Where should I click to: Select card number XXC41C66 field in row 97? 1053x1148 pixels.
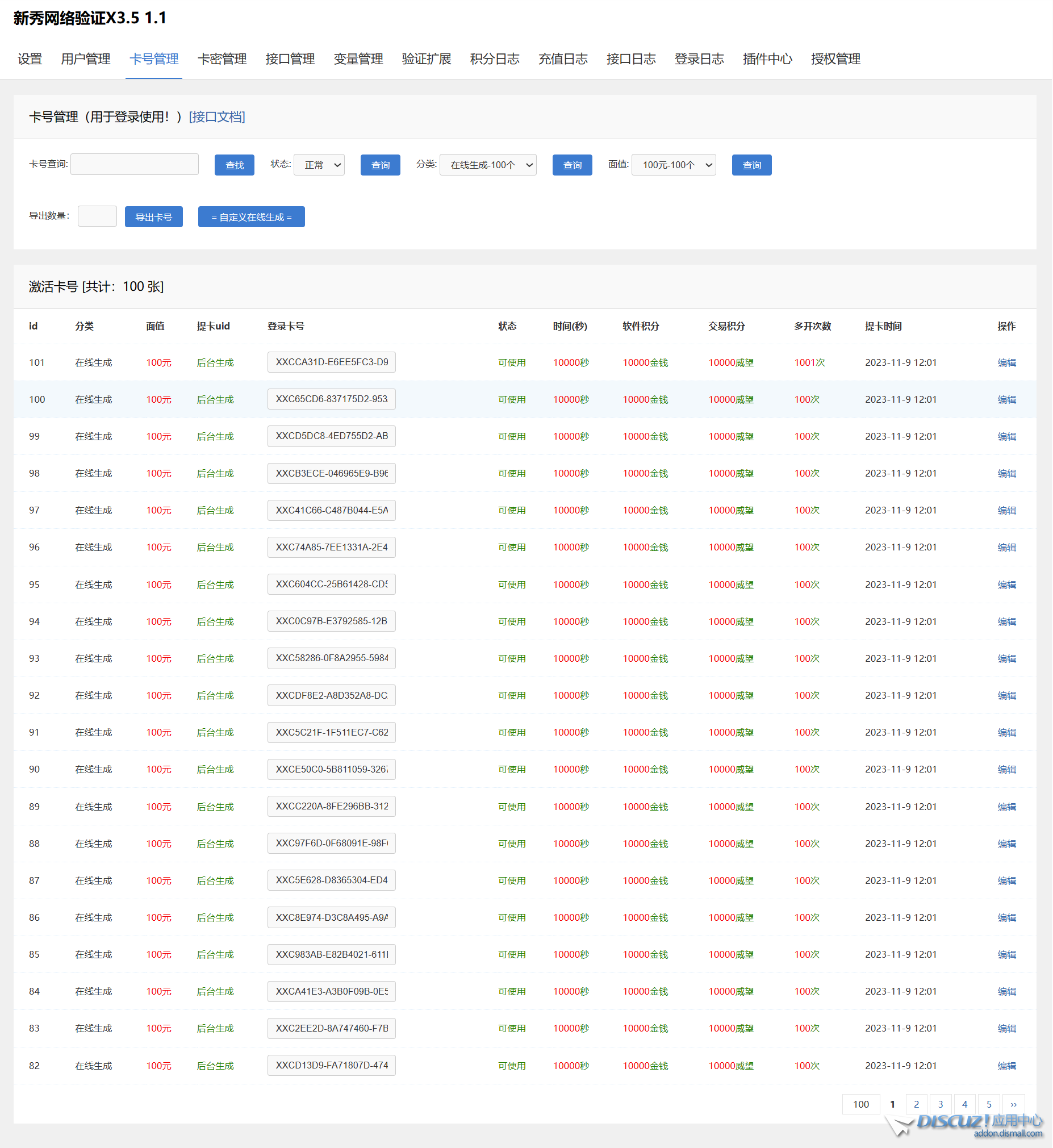(x=332, y=511)
